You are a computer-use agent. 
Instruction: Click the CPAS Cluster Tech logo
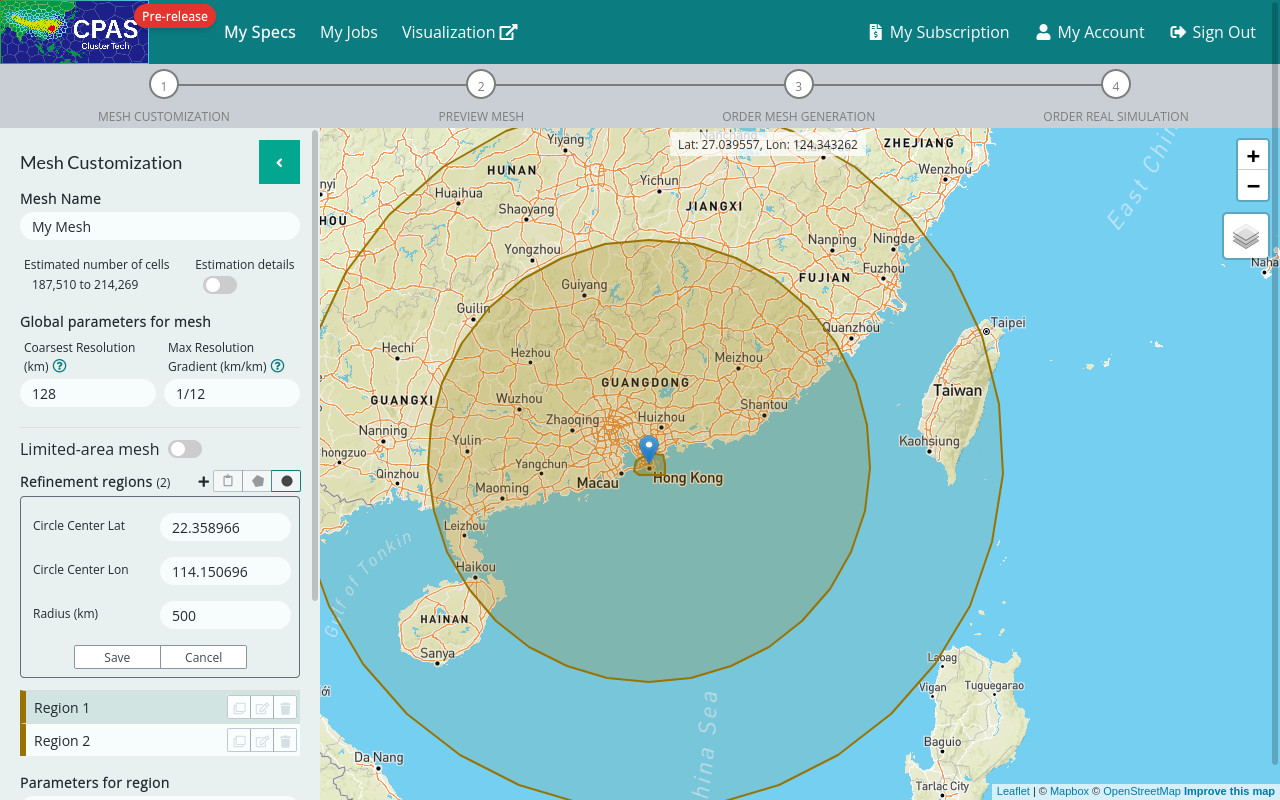point(74,32)
